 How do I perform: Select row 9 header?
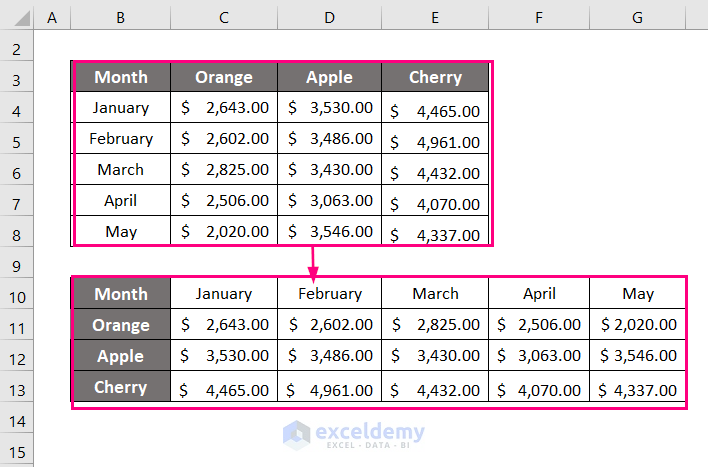tap(17, 263)
